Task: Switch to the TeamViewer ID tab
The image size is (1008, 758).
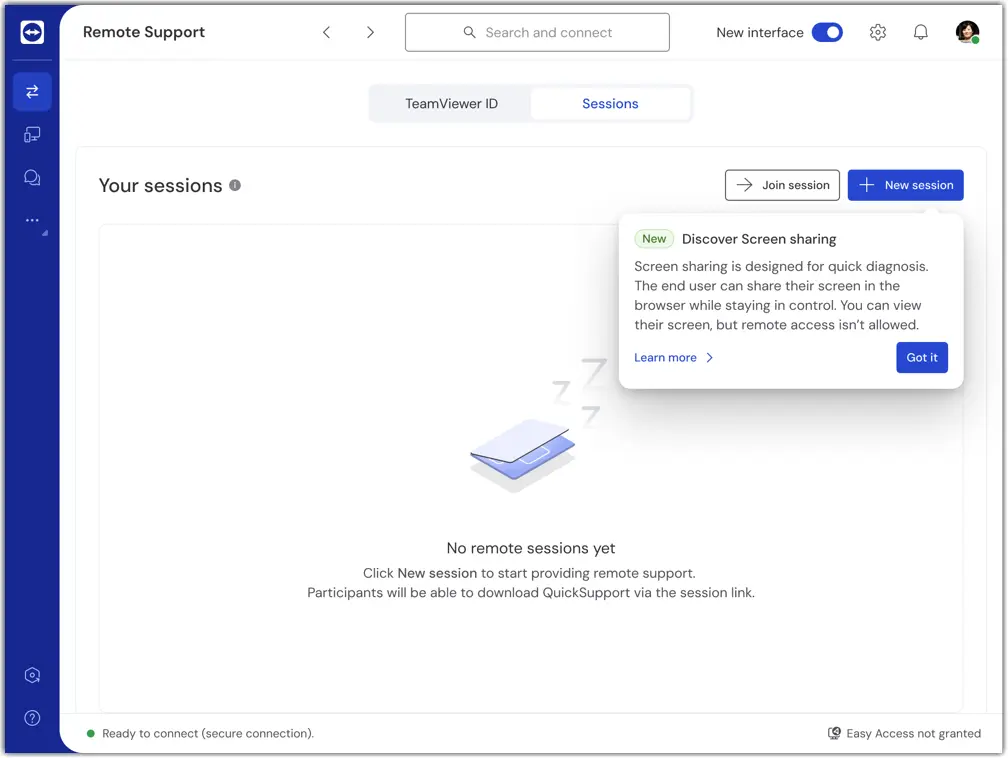Action: 451,104
